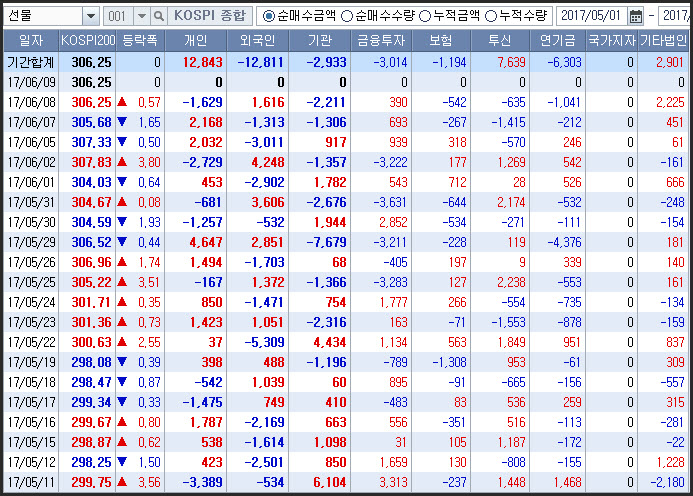This screenshot has height=496, width=693.
Task: Click the 기관 column header
Action: point(320,41)
